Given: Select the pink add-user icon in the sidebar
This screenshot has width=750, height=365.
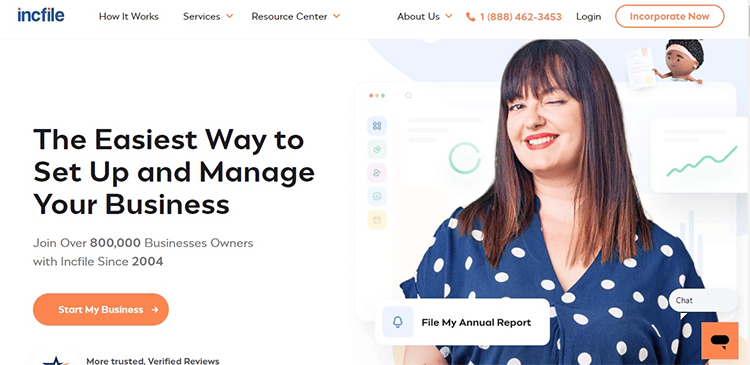Looking at the screenshot, I should click(377, 173).
